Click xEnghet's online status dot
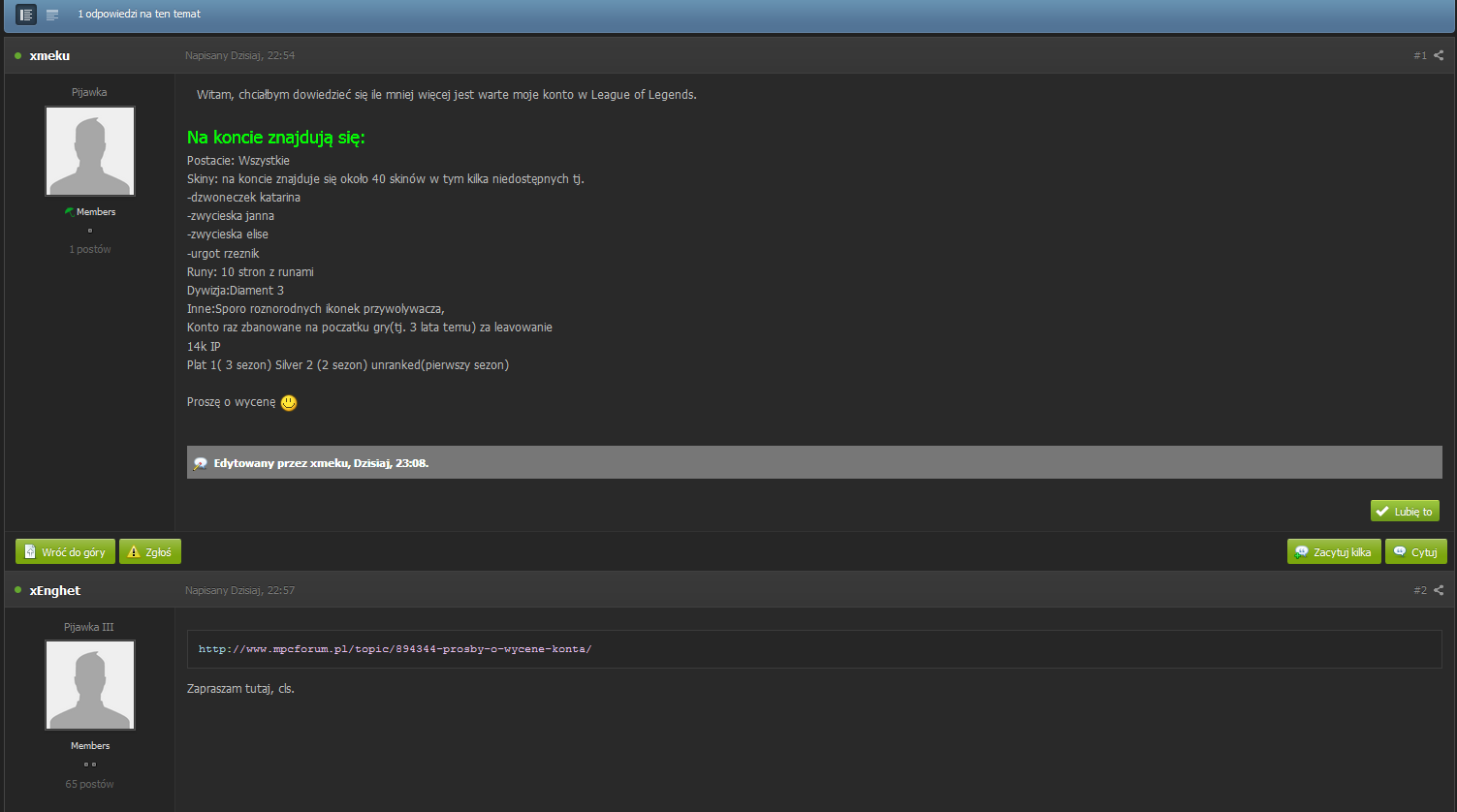 point(17,590)
